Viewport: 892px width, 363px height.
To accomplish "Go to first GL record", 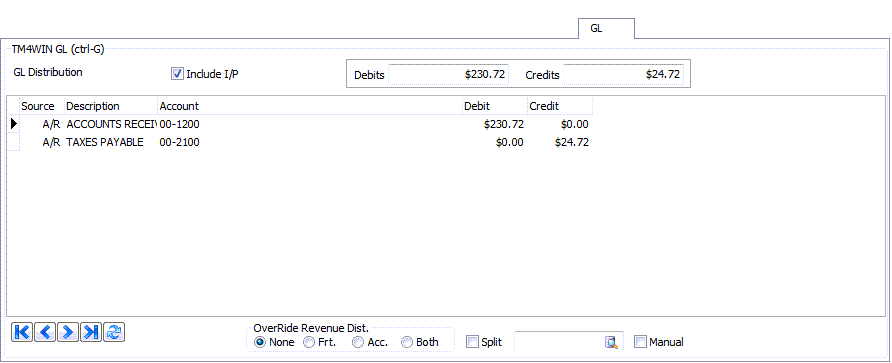I will point(22,332).
